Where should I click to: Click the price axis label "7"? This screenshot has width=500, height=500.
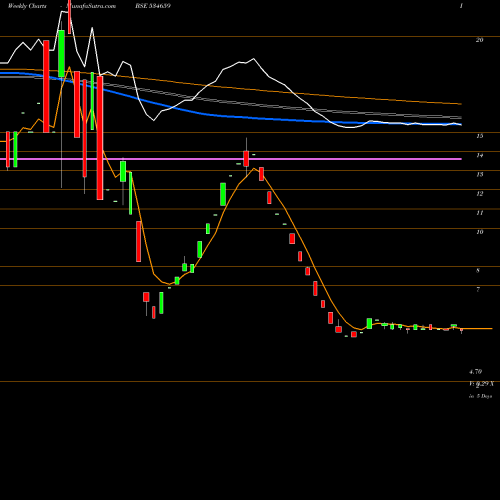[478, 289]
